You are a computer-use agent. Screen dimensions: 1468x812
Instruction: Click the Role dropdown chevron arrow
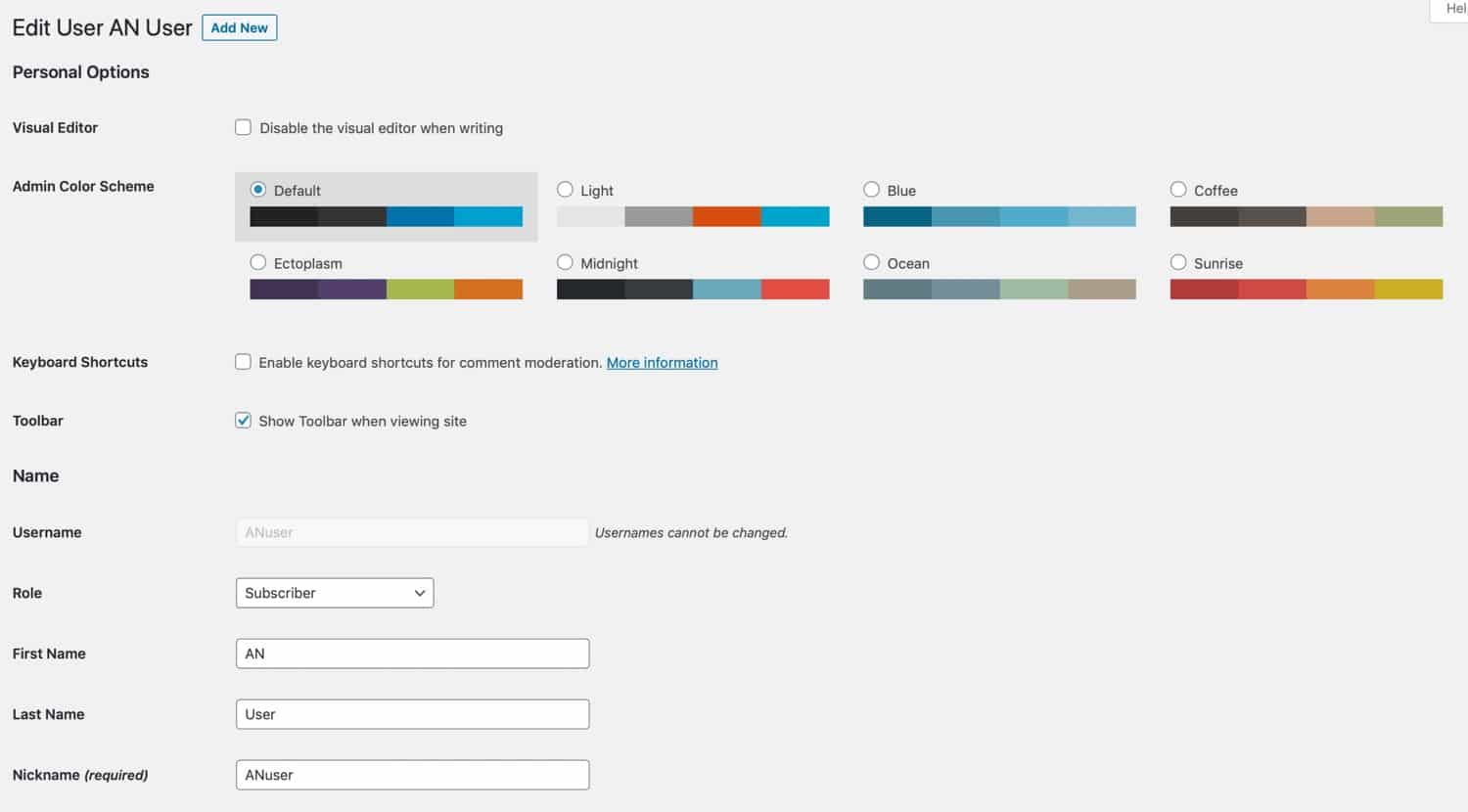[419, 592]
